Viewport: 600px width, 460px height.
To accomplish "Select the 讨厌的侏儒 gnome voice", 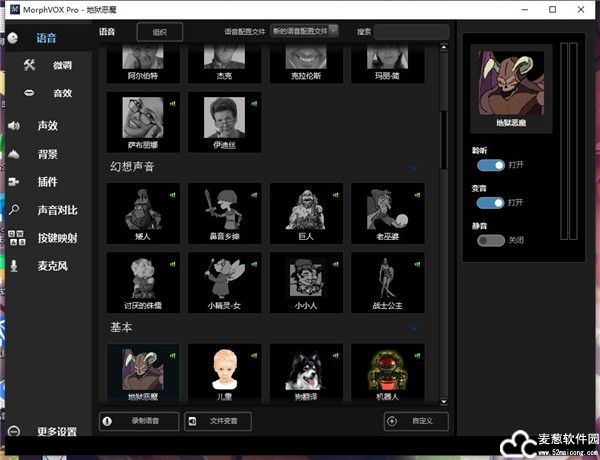I will [x=143, y=282].
